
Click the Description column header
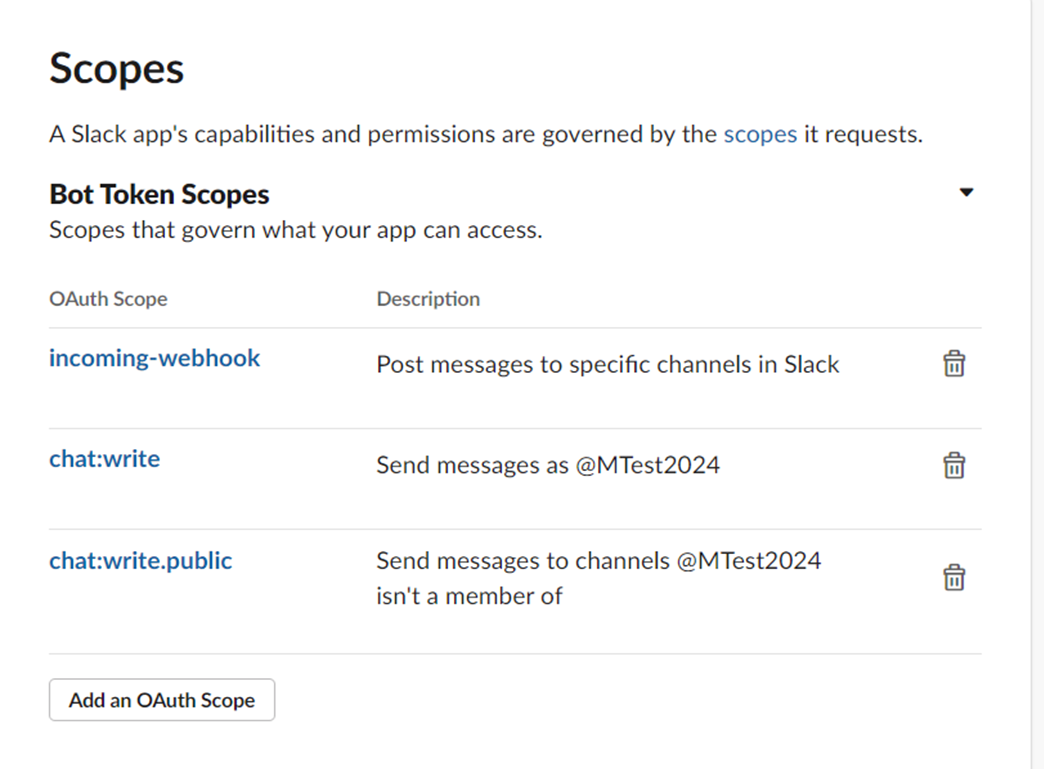428,299
